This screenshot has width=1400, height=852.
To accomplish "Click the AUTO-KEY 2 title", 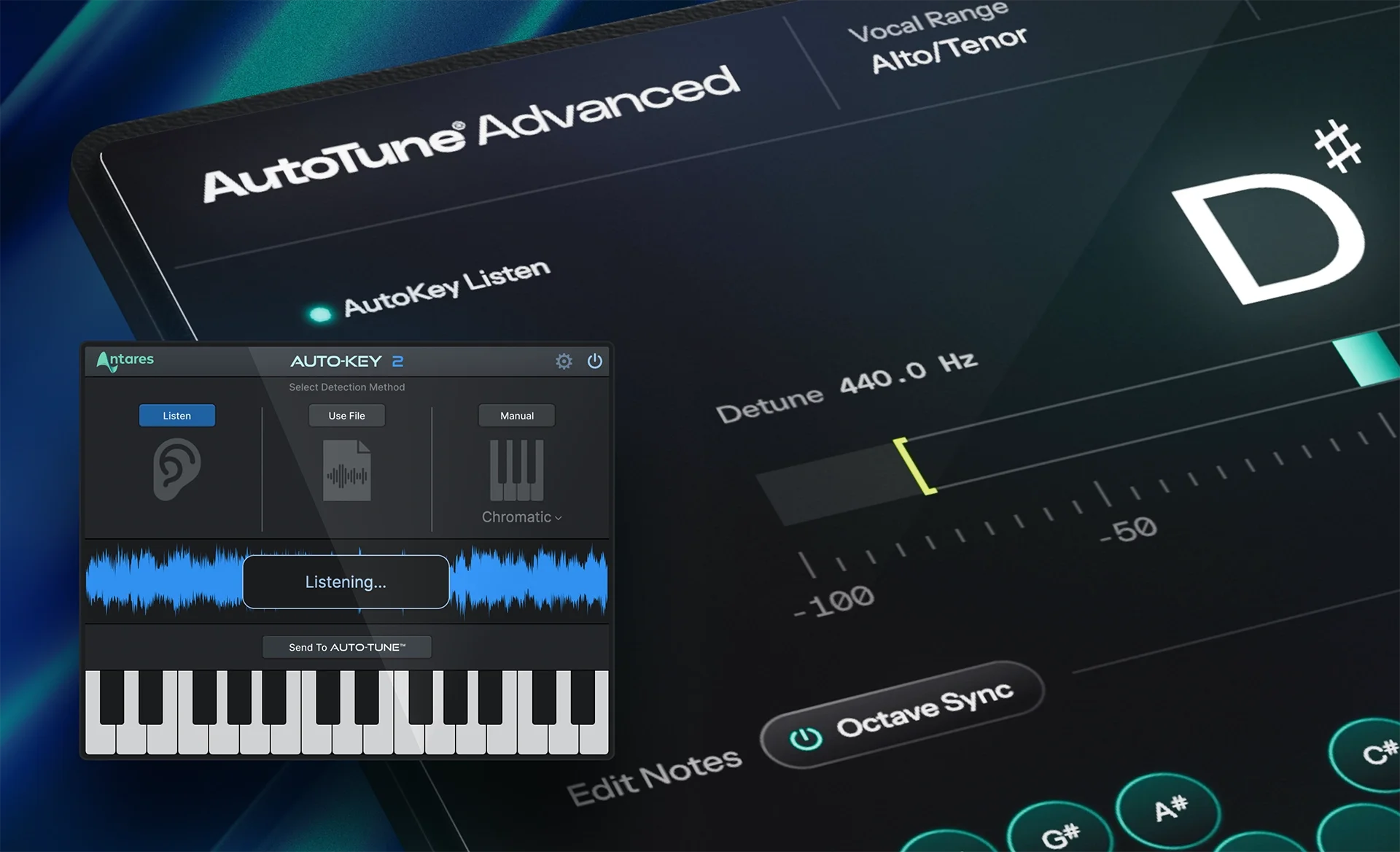I will point(347,361).
